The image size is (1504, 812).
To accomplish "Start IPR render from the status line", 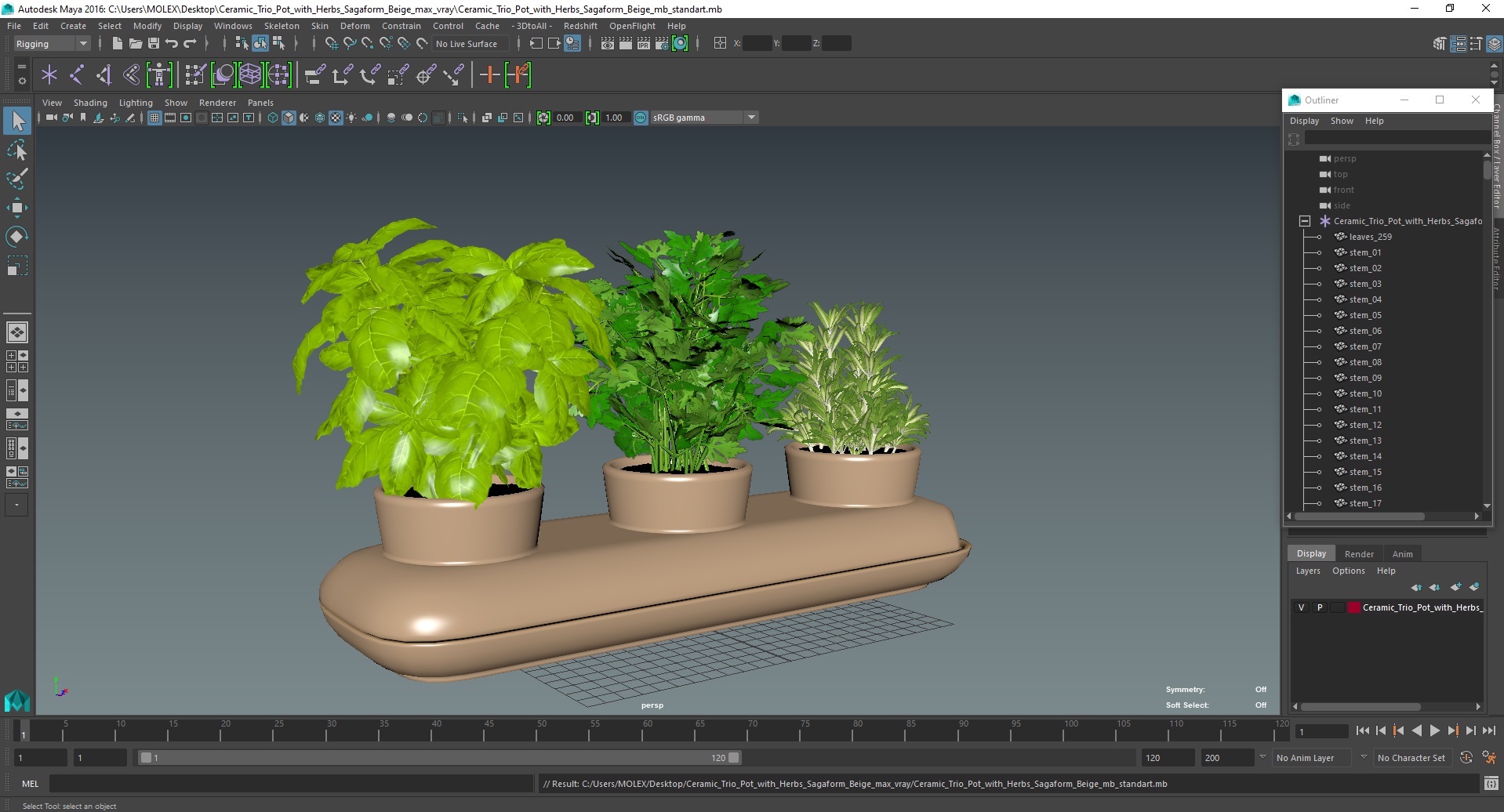I will [x=644, y=44].
